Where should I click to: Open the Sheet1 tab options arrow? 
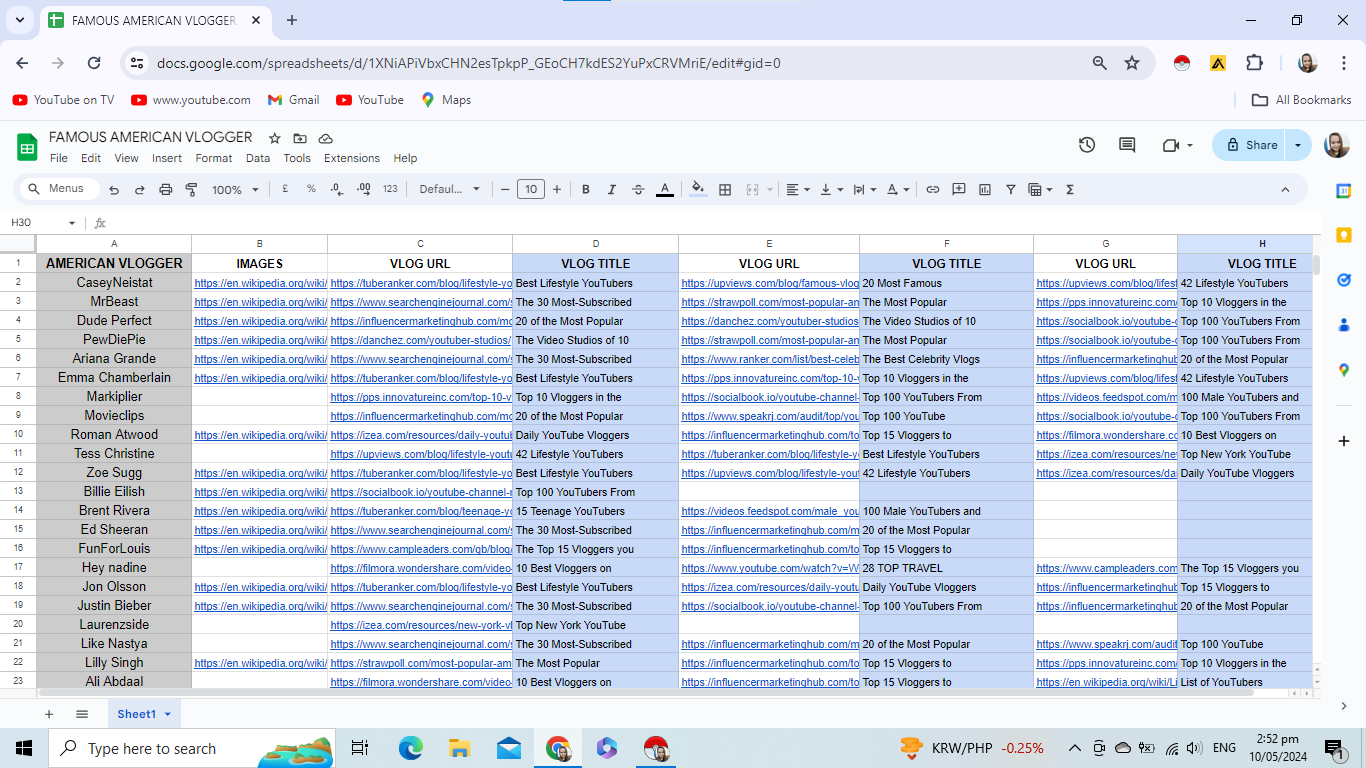coord(167,714)
